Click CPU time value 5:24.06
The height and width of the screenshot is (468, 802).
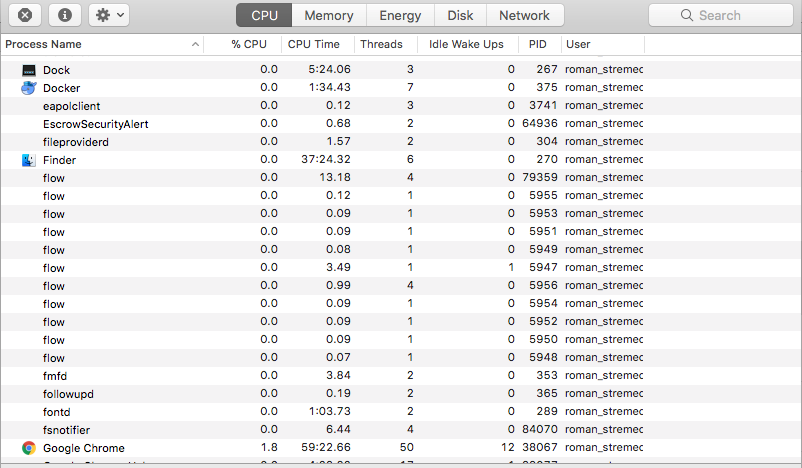coord(329,69)
